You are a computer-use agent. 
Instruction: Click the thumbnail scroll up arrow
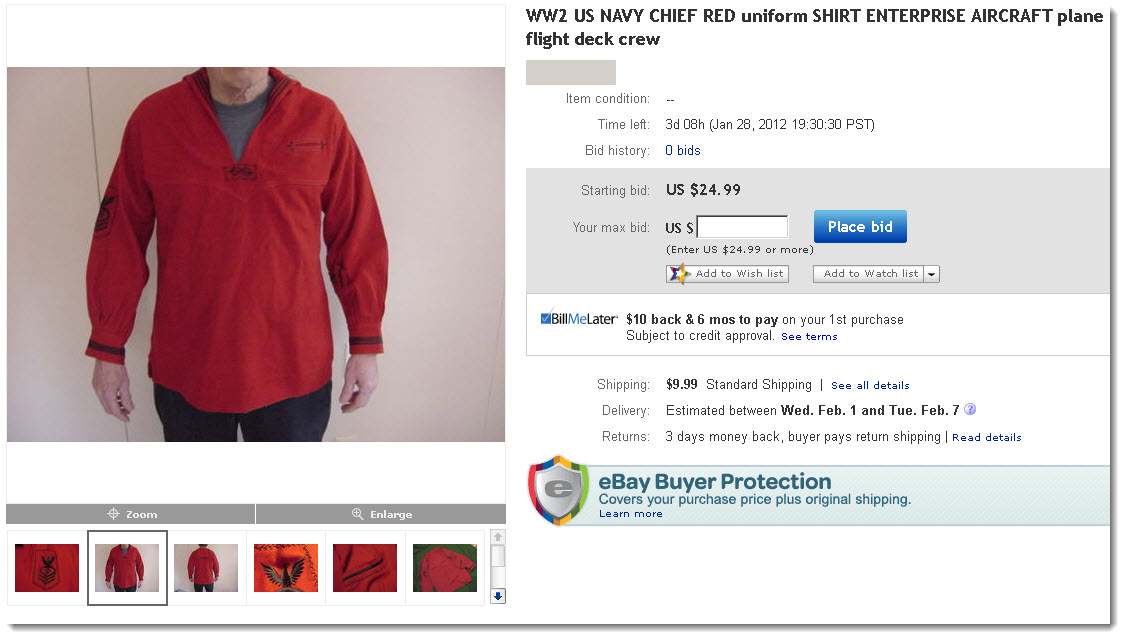pos(498,537)
